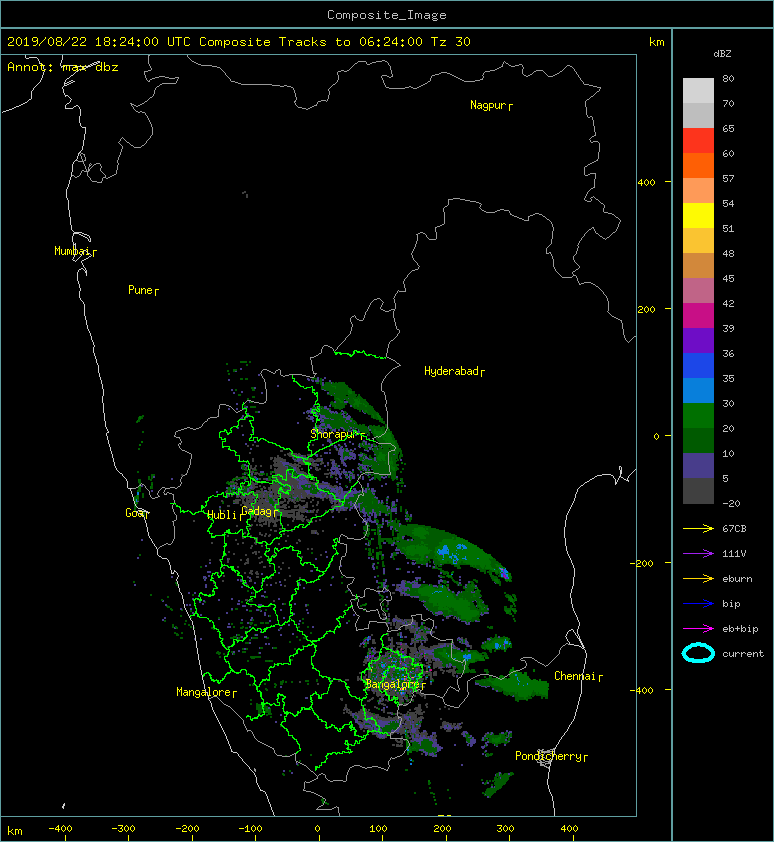Click the 'current' legend label

pyautogui.click(x=743, y=654)
